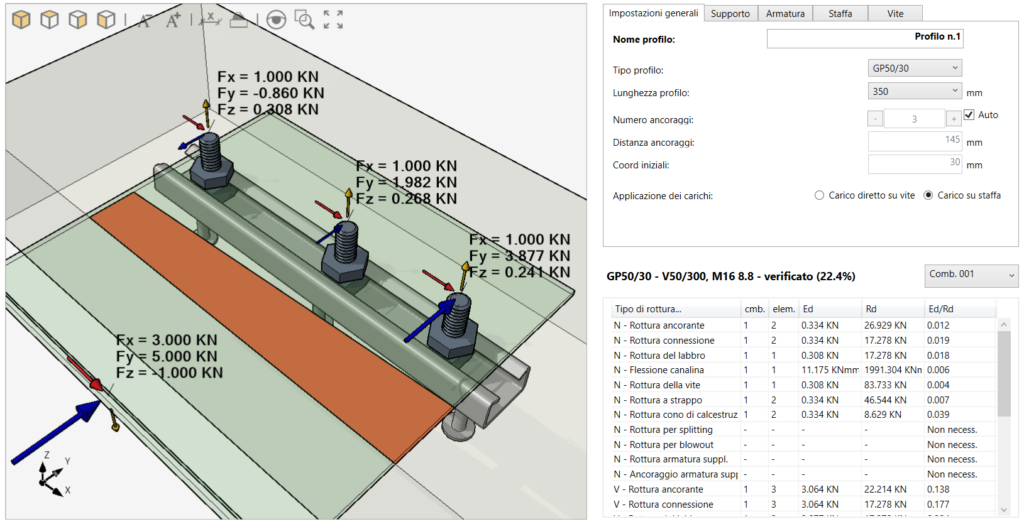The height and width of the screenshot is (524, 1024).
Task: Click the Numero ancoraggi value field
Action: [x=914, y=119]
